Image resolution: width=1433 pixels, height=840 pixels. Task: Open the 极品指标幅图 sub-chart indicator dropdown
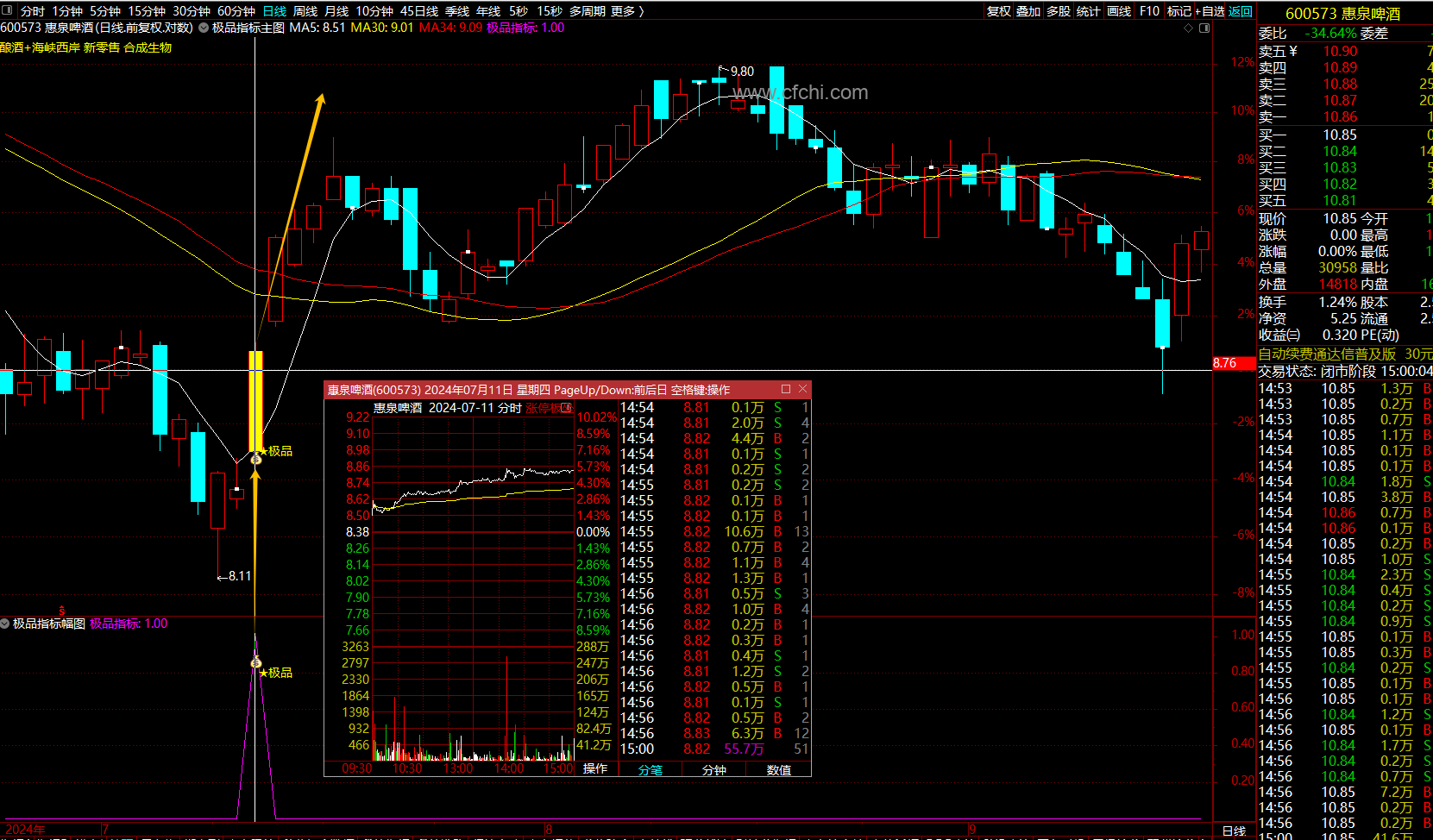tap(5, 624)
